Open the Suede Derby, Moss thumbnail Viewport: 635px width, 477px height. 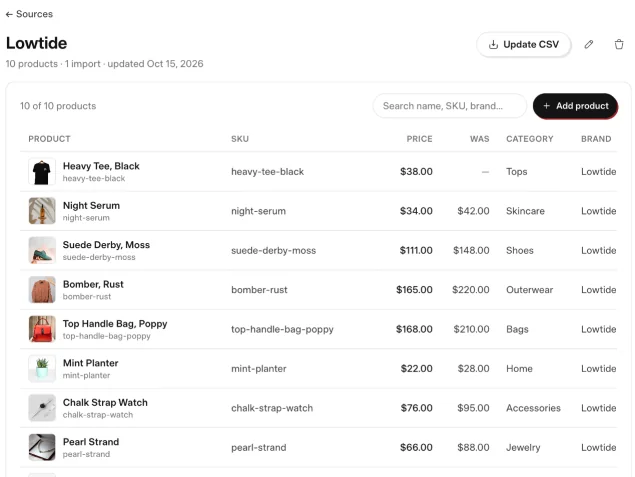[42, 250]
